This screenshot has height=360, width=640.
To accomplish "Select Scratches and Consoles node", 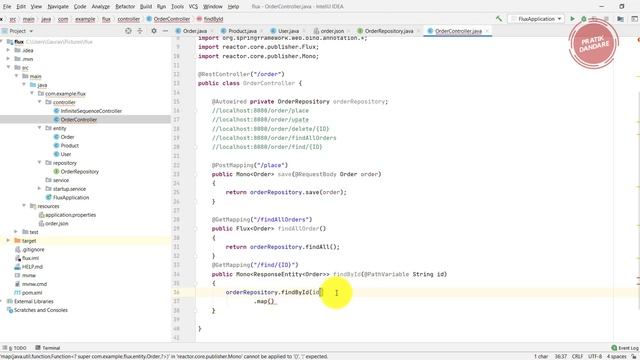I will click(40, 310).
